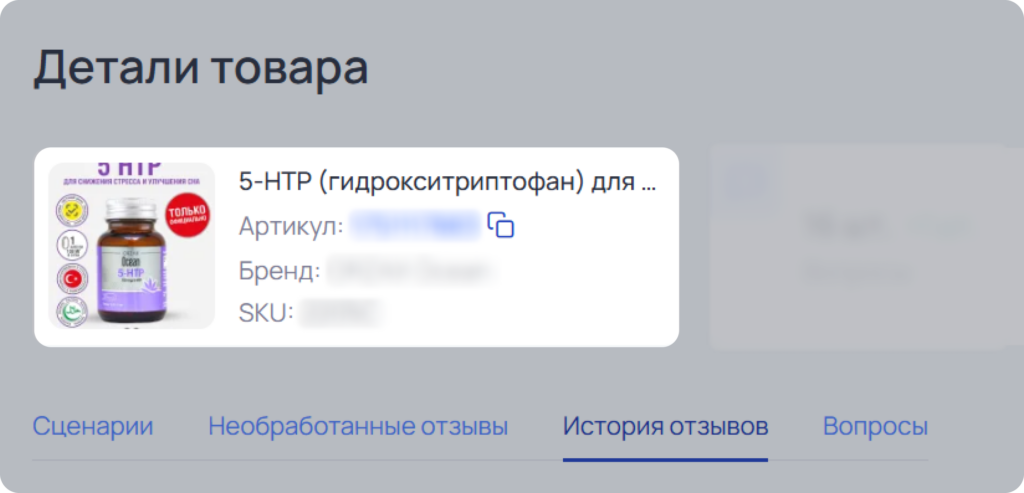Image resolution: width=1024 pixels, height=493 pixels.
Task: Copy the article number with the copy icon
Action: coord(501,225)
